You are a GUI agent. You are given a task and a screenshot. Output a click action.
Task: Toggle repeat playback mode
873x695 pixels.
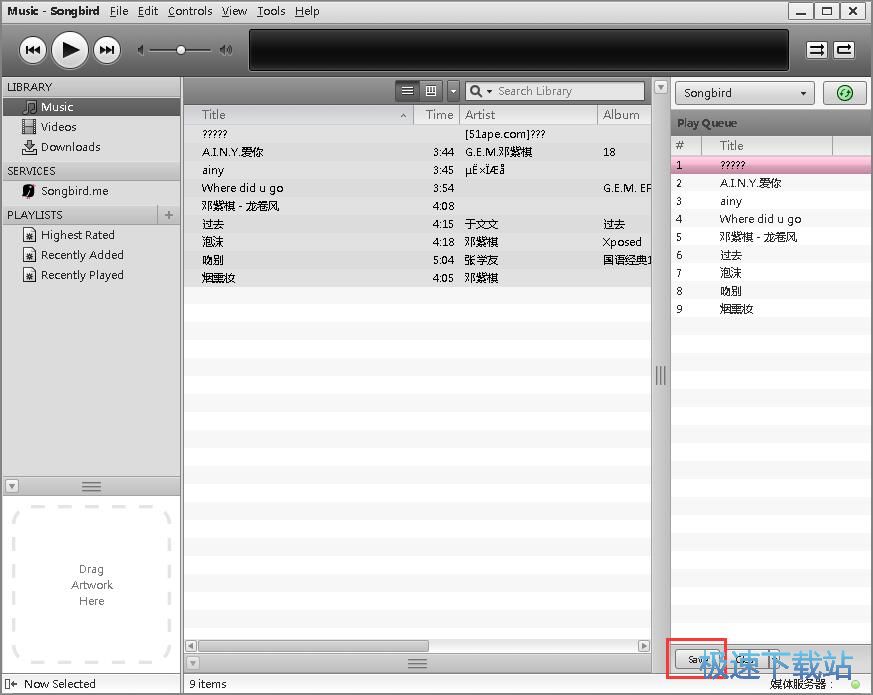click(x=844, y=50)
